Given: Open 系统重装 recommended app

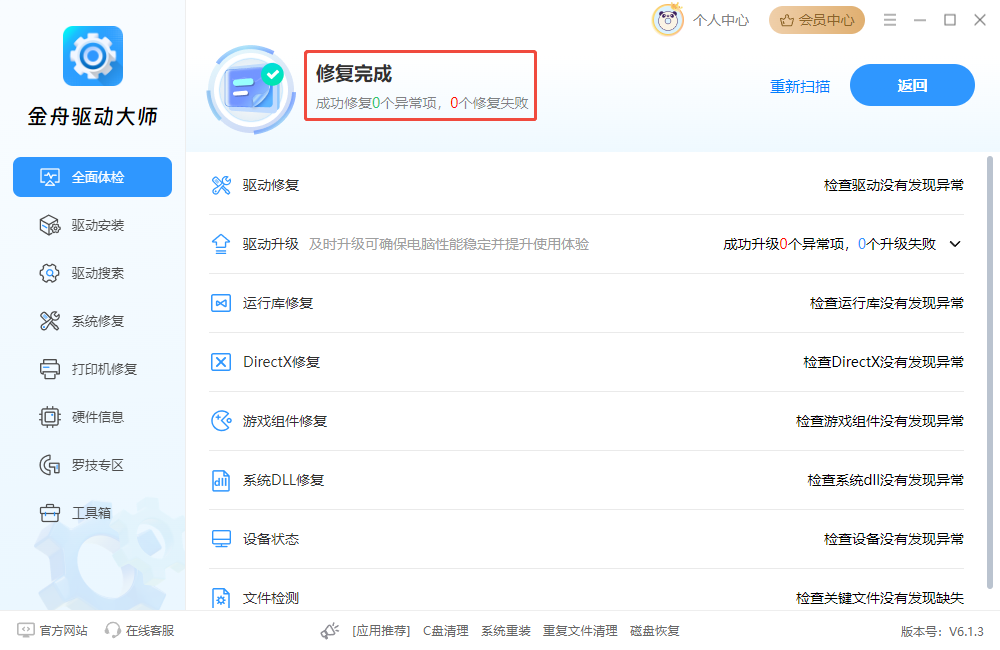Looking at the screenshot, I should point(506,630).
